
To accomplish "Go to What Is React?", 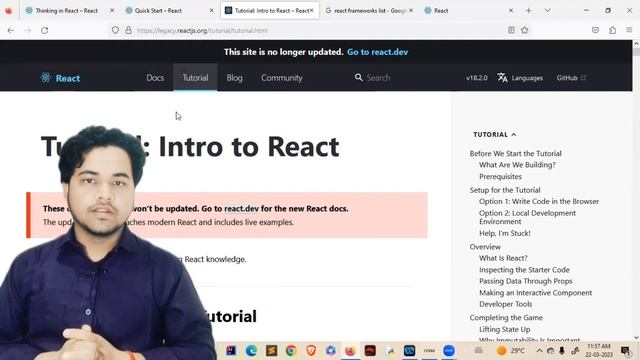I will (503, 258).
